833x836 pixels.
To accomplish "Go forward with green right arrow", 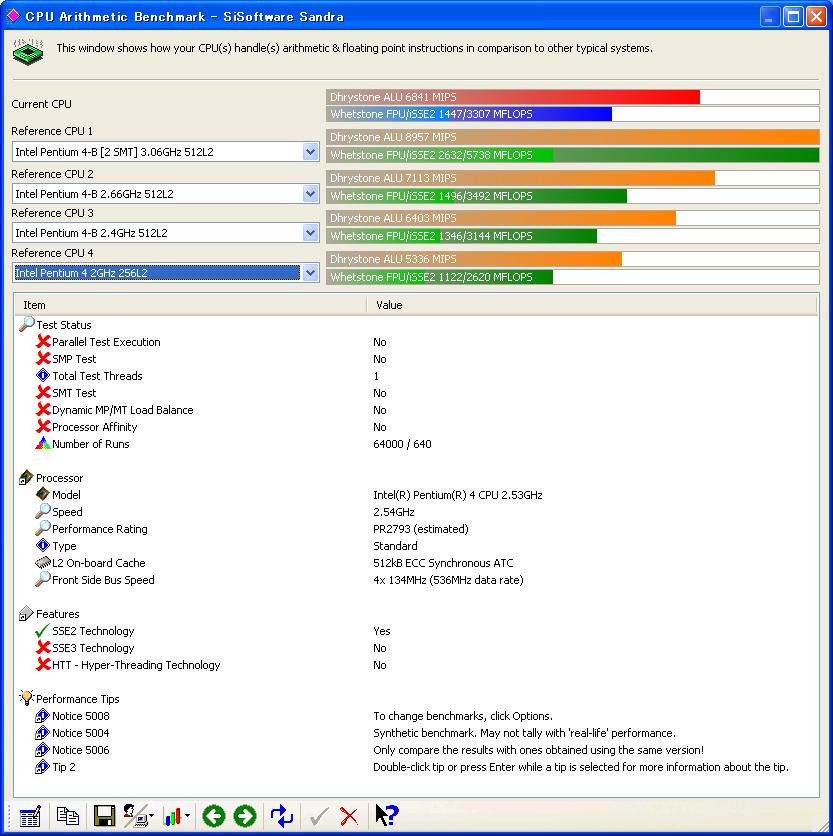I will pyautogui.click(x=245, y=816).
